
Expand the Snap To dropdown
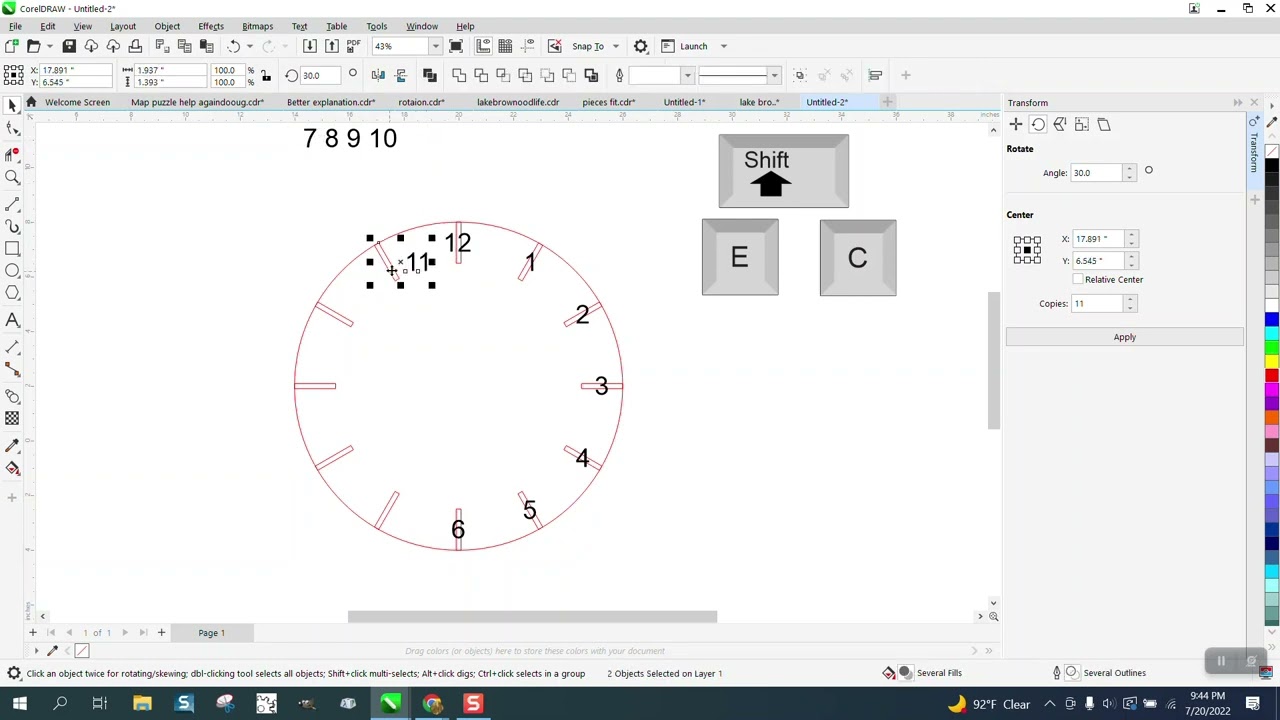point(615,46)
